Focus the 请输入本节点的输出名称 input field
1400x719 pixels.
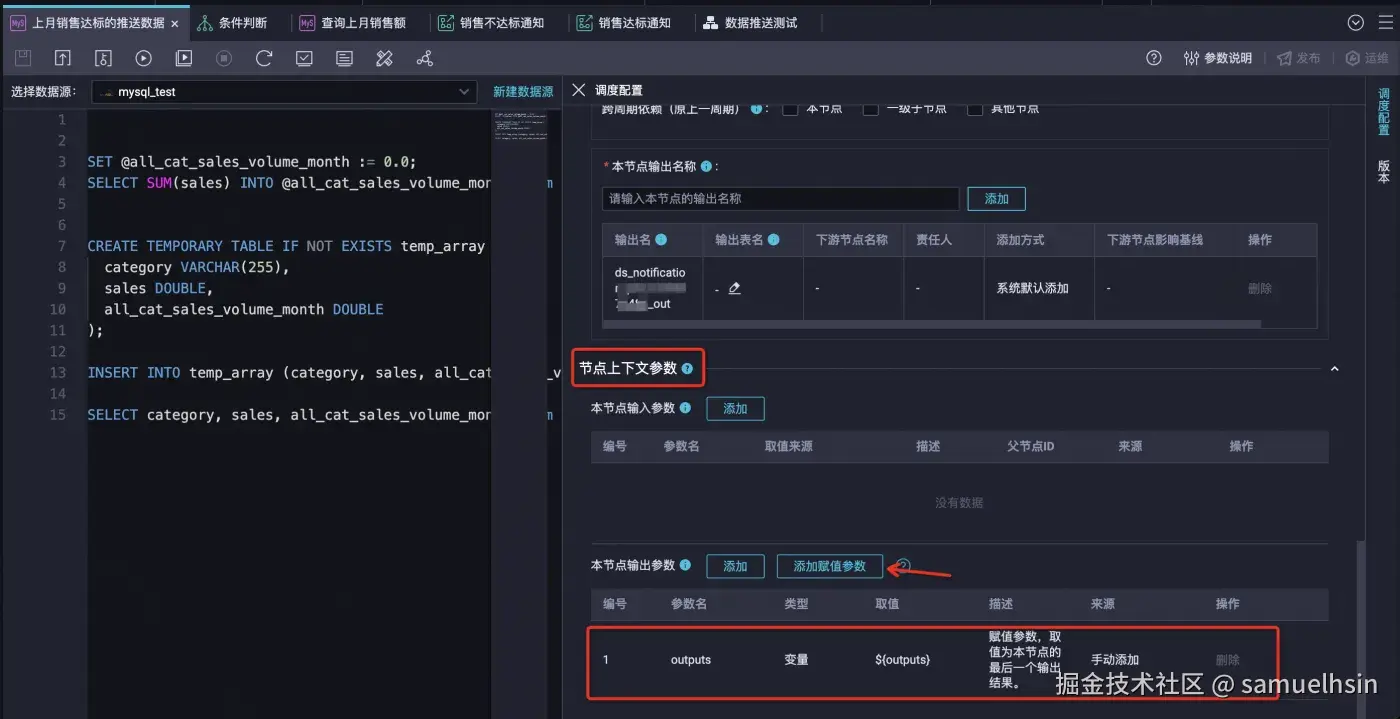(x=780, y=199)
